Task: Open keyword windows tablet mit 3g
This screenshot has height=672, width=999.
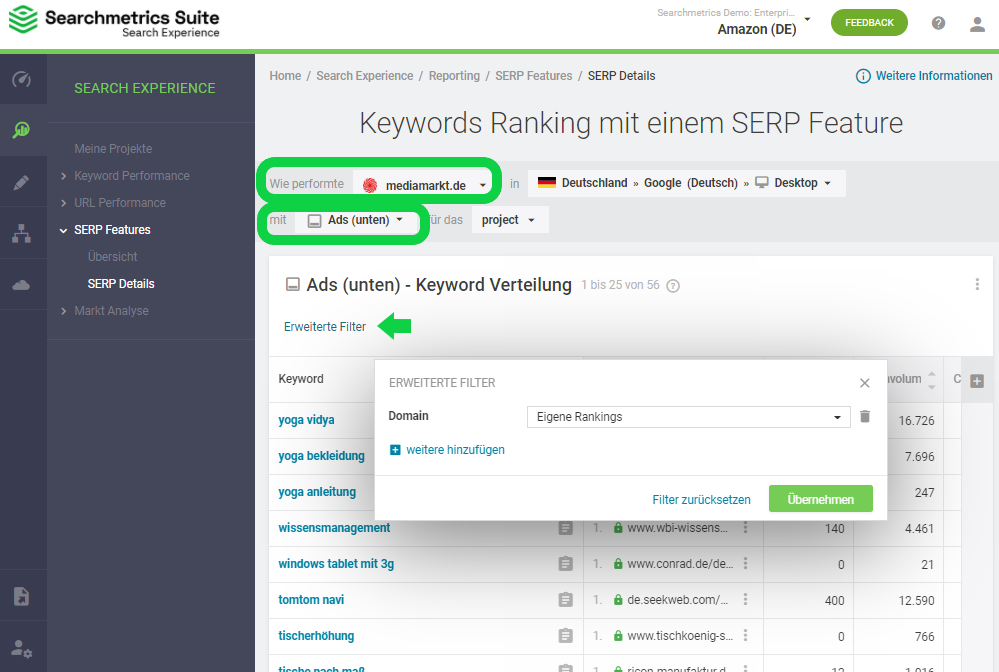Action: 336,564
